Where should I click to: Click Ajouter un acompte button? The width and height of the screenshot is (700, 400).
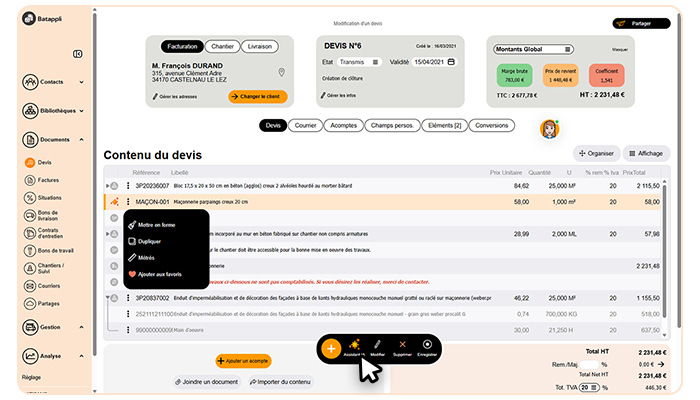[243, 361]
